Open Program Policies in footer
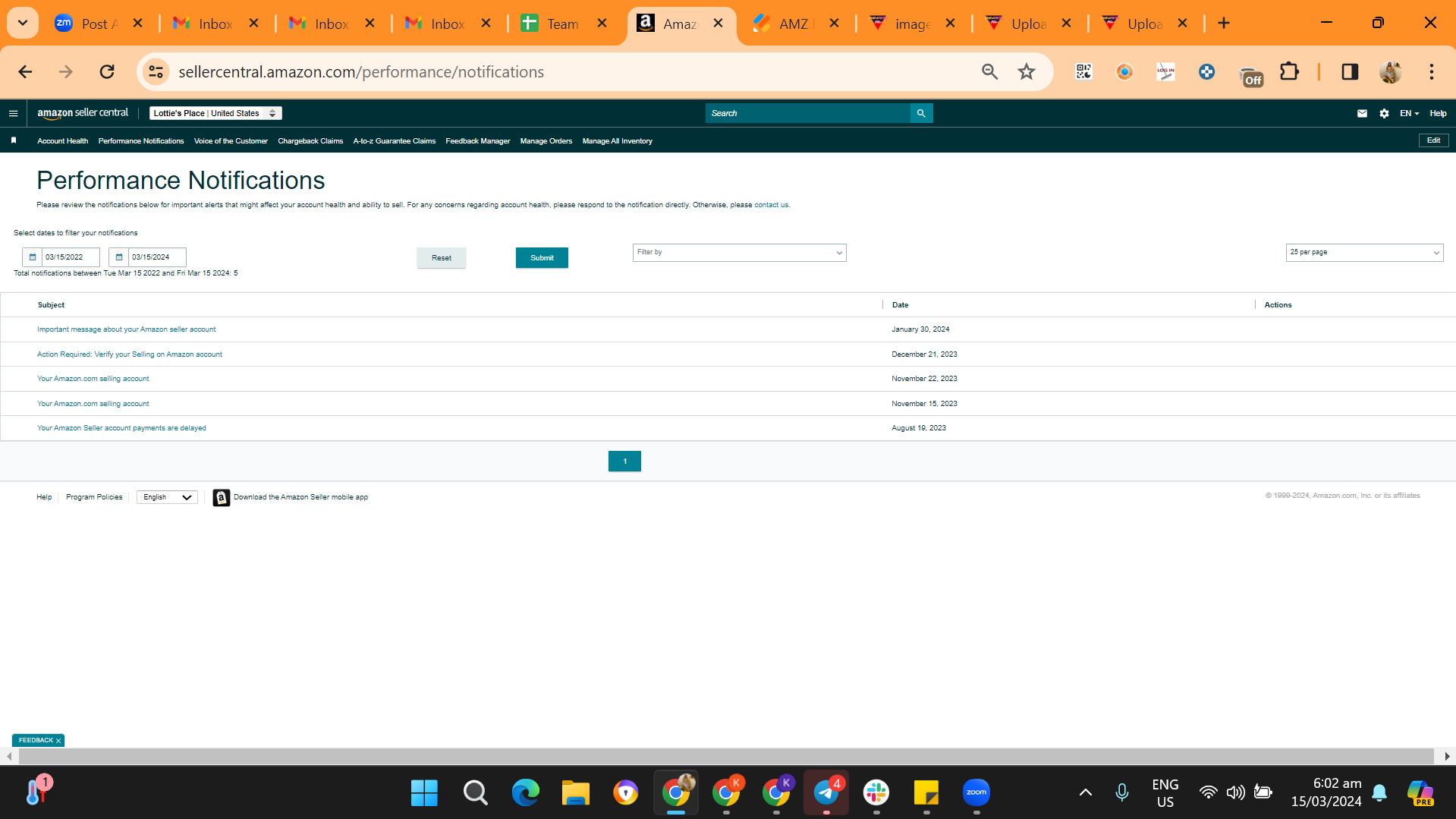This screenshot has width=1456, height=819. pyautogui.click(x=94, y=497)
